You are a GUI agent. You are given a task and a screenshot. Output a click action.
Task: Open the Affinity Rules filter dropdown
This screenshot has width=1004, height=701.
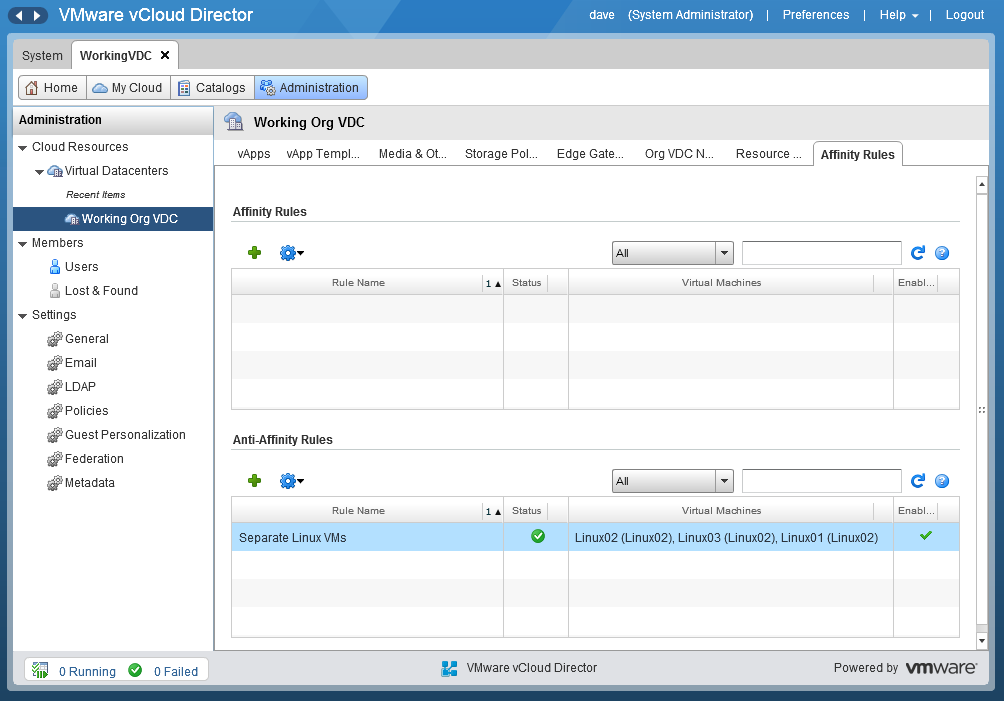[x=724, y=253]
